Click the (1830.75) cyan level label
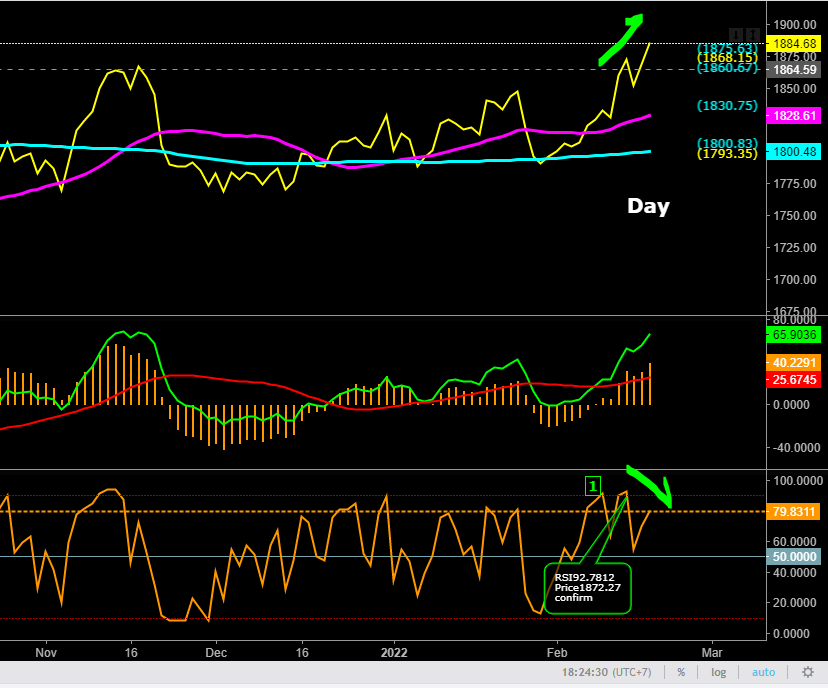This screenshot has width=828, height=688. (727, 106)
